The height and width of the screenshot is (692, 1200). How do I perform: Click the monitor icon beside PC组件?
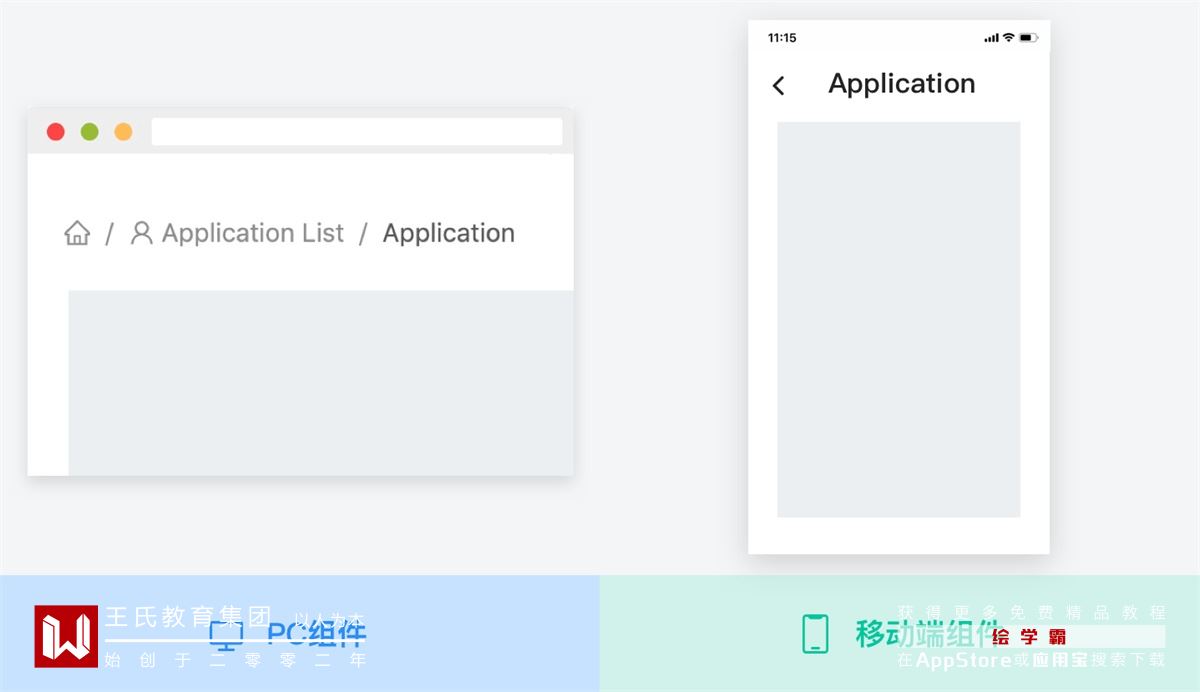[226, 634]
